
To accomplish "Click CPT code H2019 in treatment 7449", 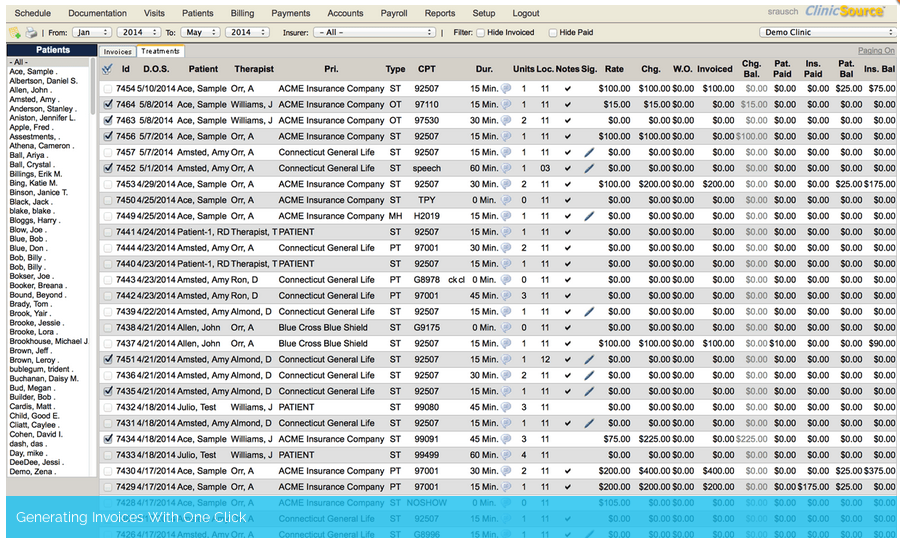I will pyautogui.click(x=426, y=216).
